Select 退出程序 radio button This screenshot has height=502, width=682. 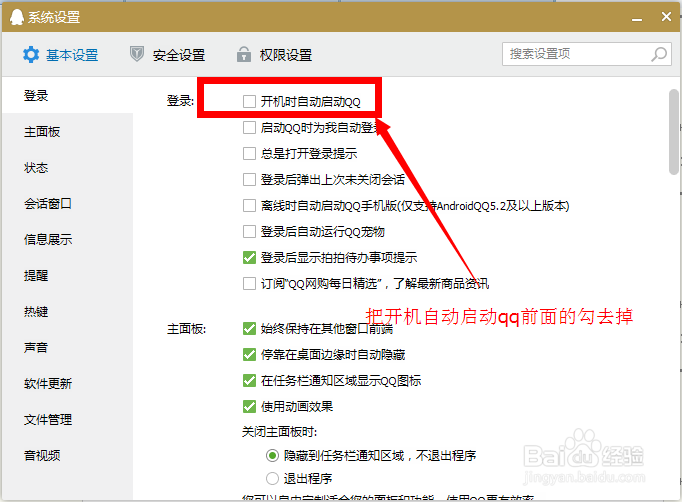tap(272, 479)
